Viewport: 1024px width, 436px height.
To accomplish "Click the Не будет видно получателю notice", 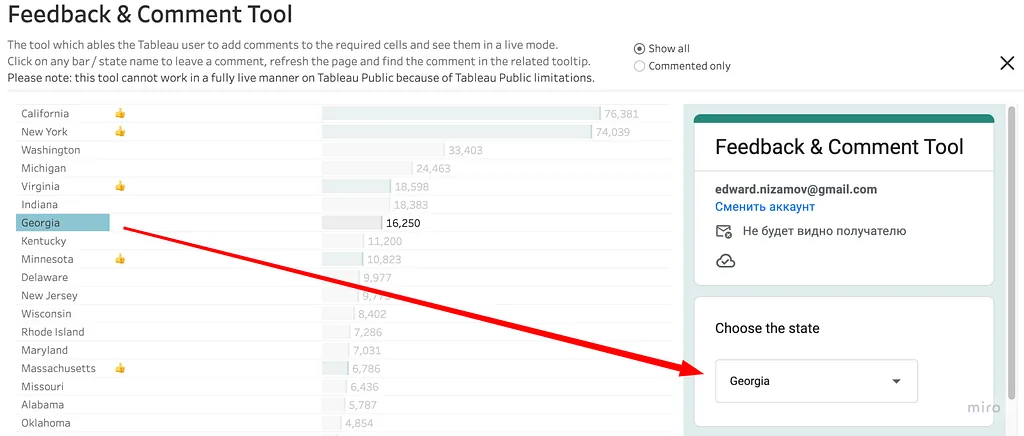I will tap(824, 231).
